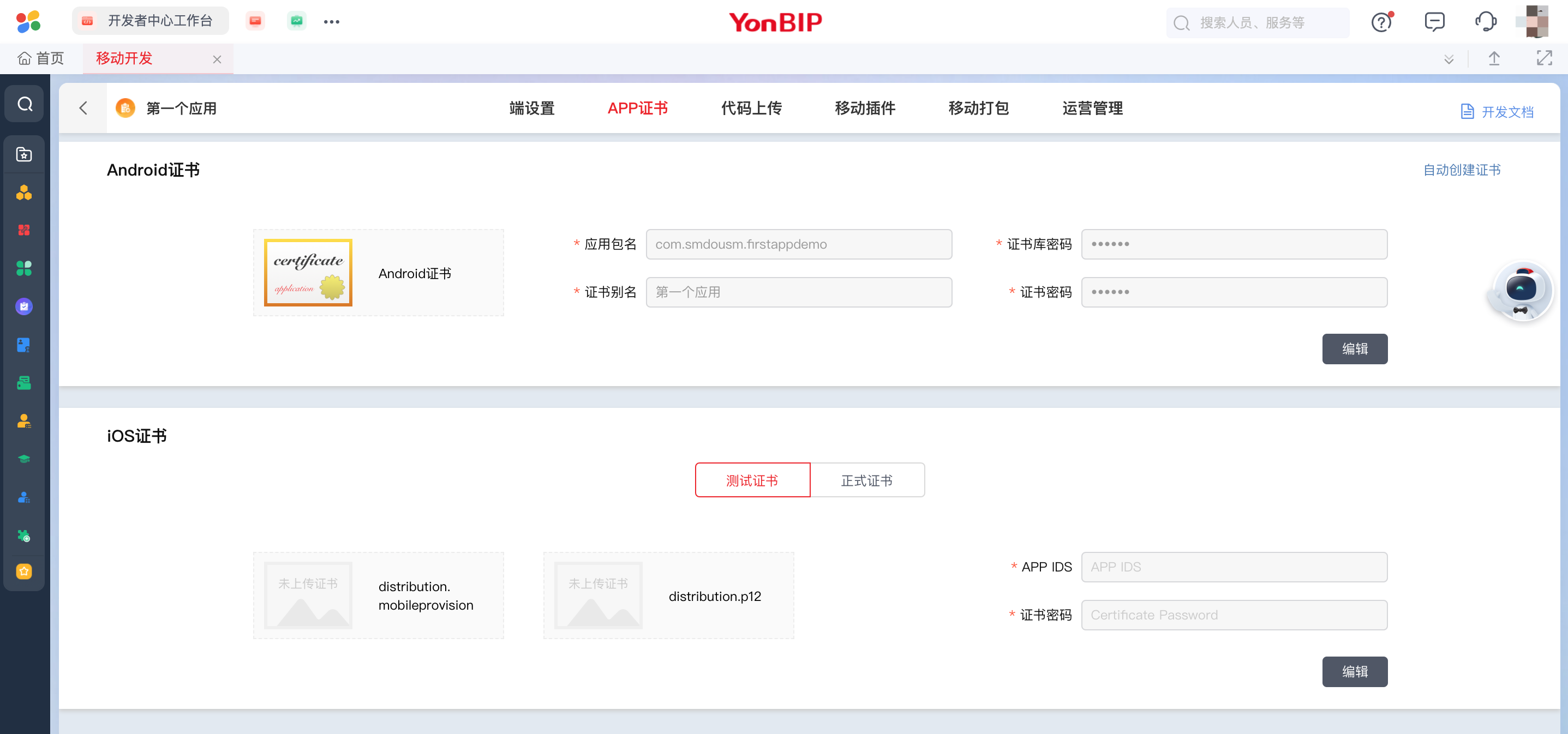The height and width of the screenshot is (734, 1568).
Task: Open the 移动打包 tab
Action: click(x=978, y=109)
